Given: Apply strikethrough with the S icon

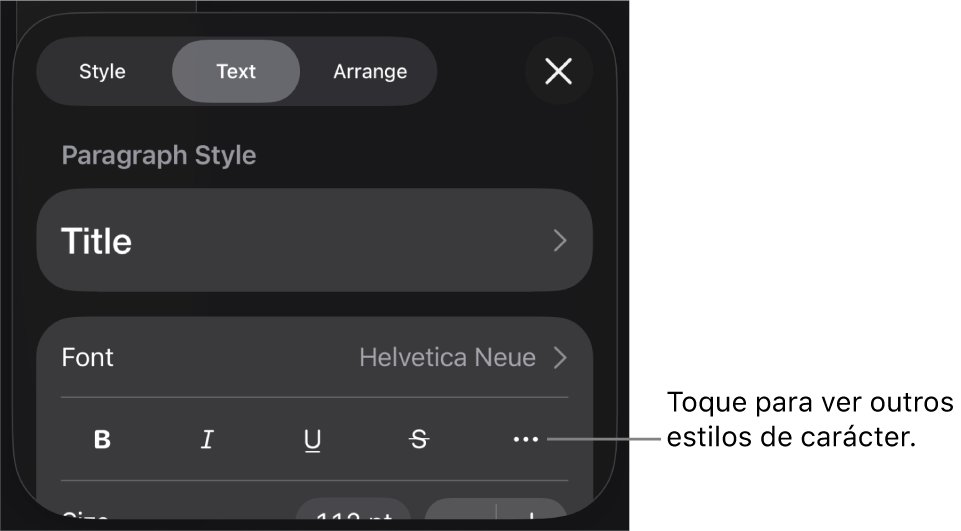Looking at the screenshot, I should point(419,439).
